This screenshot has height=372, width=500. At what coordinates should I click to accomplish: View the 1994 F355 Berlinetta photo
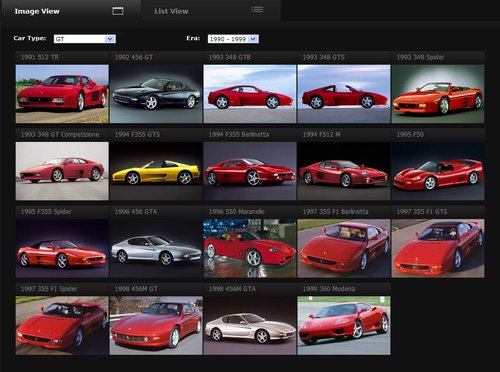pos(250,171)
